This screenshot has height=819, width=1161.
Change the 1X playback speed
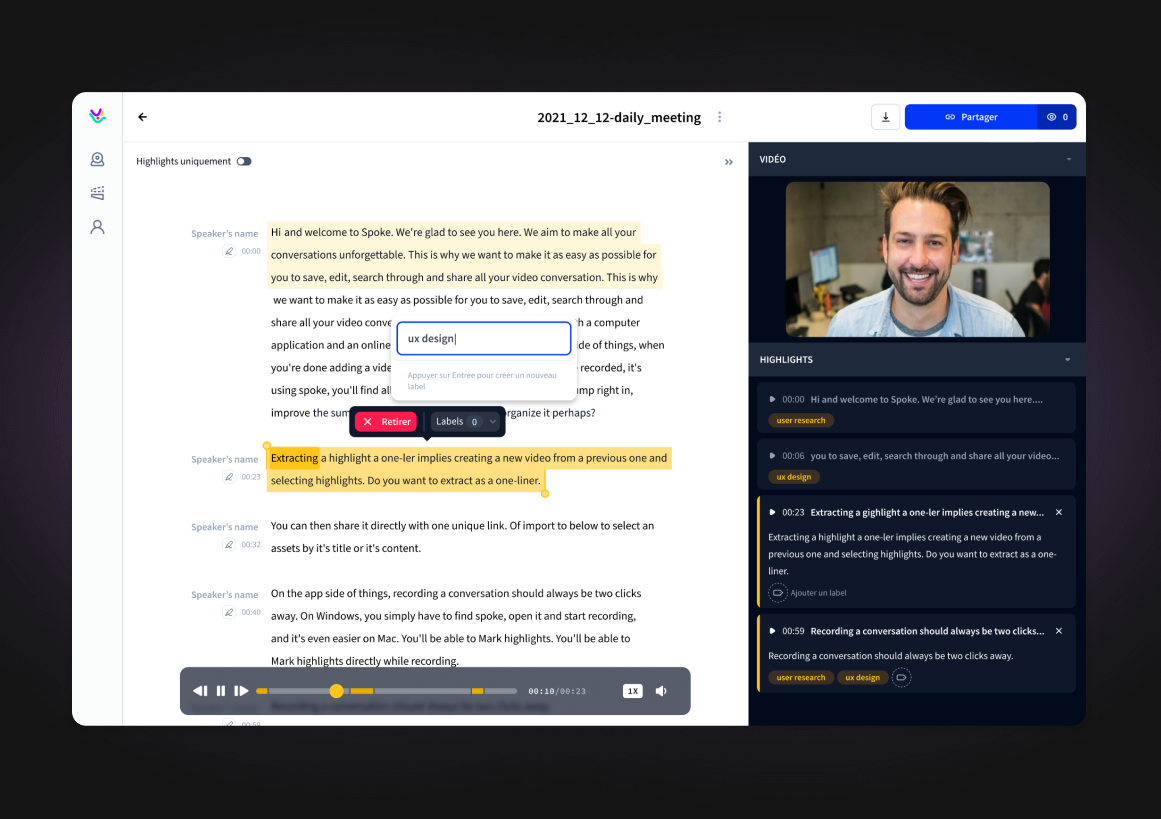632,691
